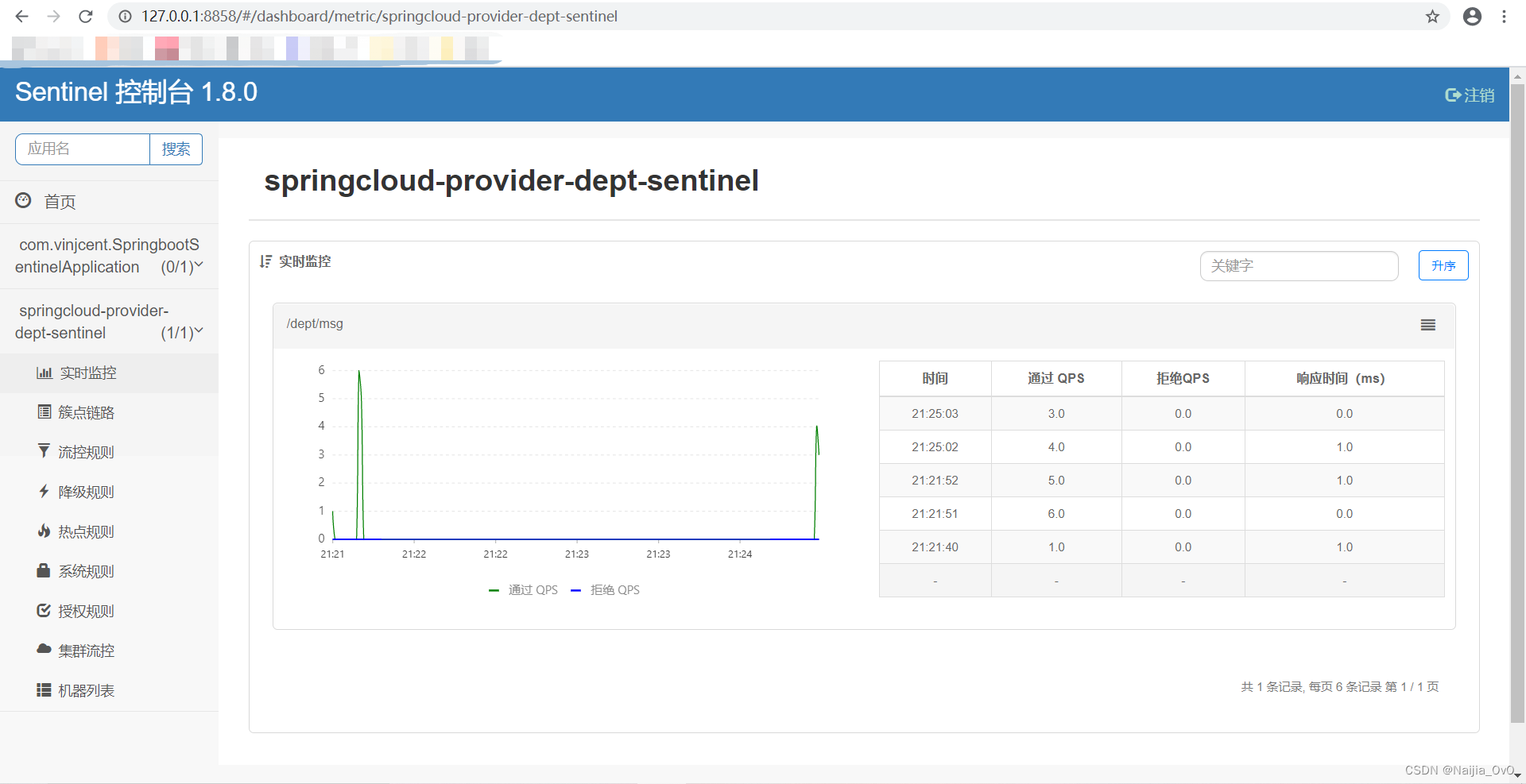Open 降级规则 menu item
1526x784 pixels.
tap(109, 492)
